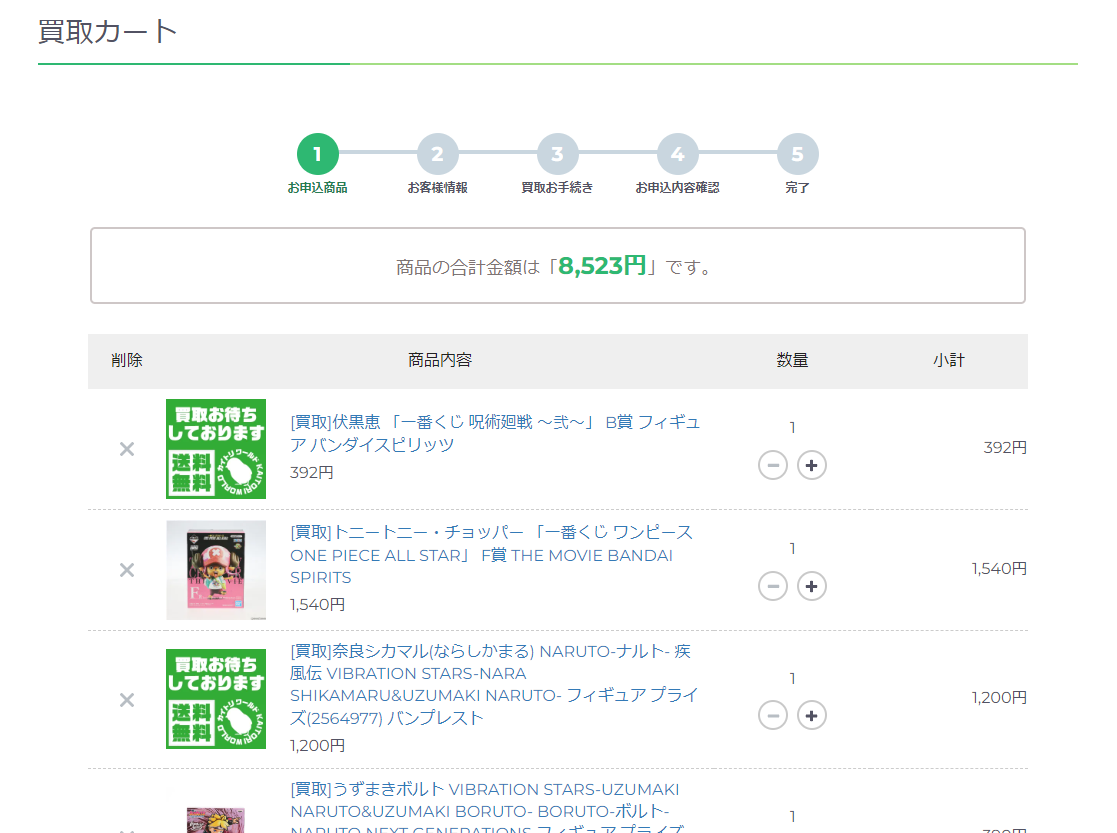Select step 5 完了 circle

click(x=797, y=154)
